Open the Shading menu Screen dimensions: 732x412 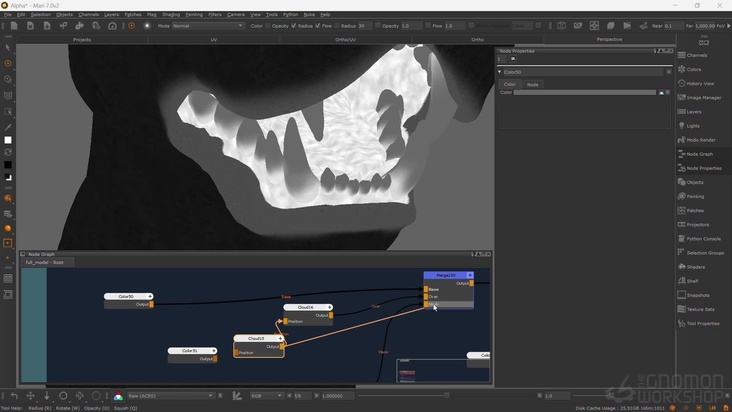(x=171, y=14)
